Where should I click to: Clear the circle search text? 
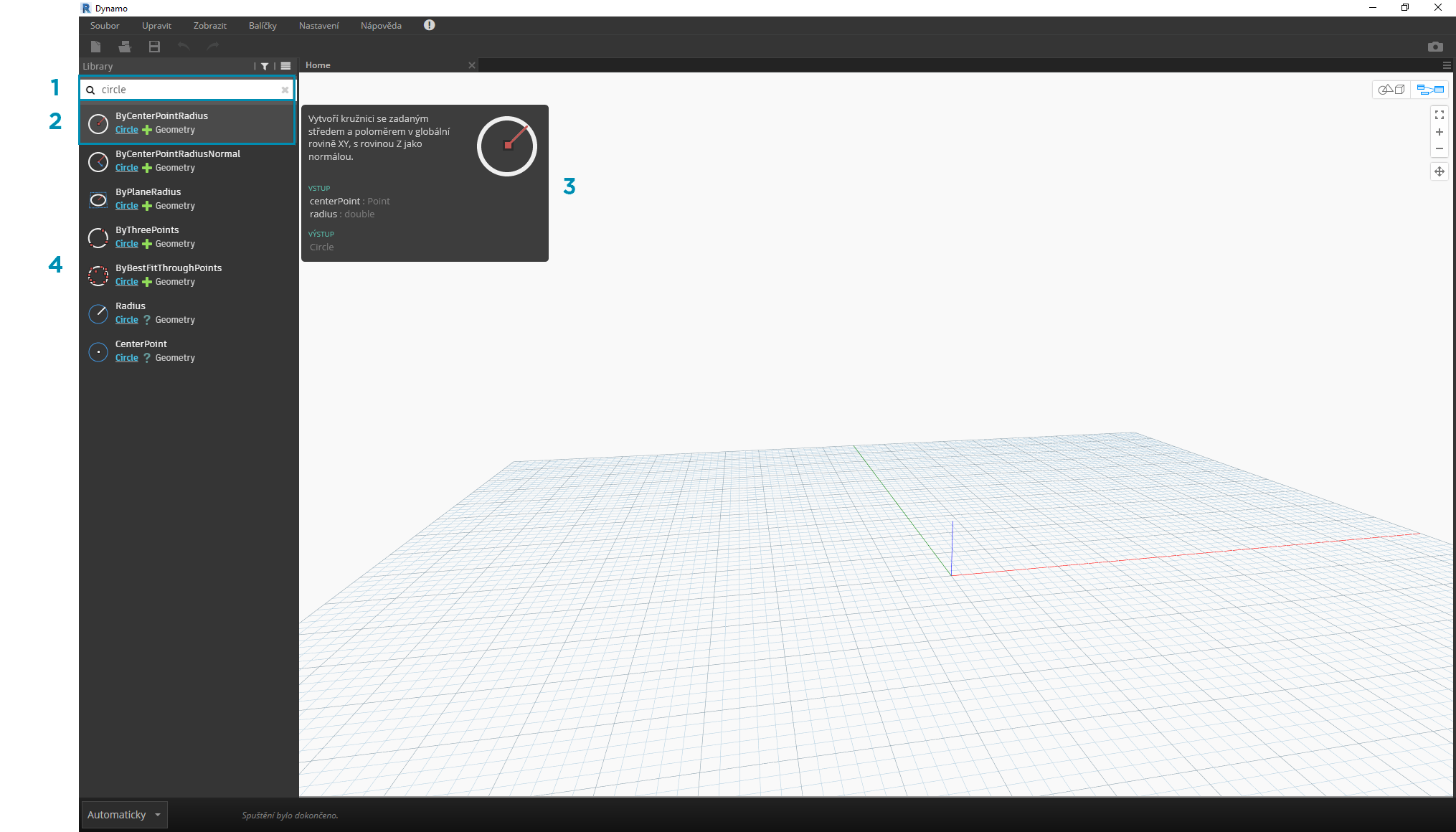point(285,90)
